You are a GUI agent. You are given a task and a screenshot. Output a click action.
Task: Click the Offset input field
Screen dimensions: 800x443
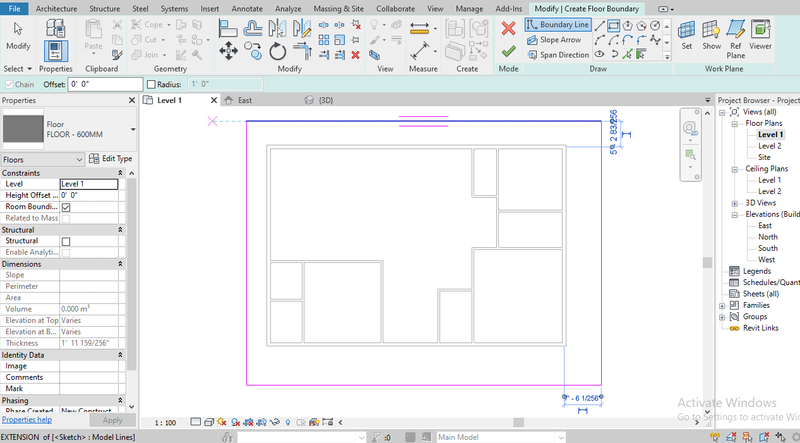click(105, 84)
